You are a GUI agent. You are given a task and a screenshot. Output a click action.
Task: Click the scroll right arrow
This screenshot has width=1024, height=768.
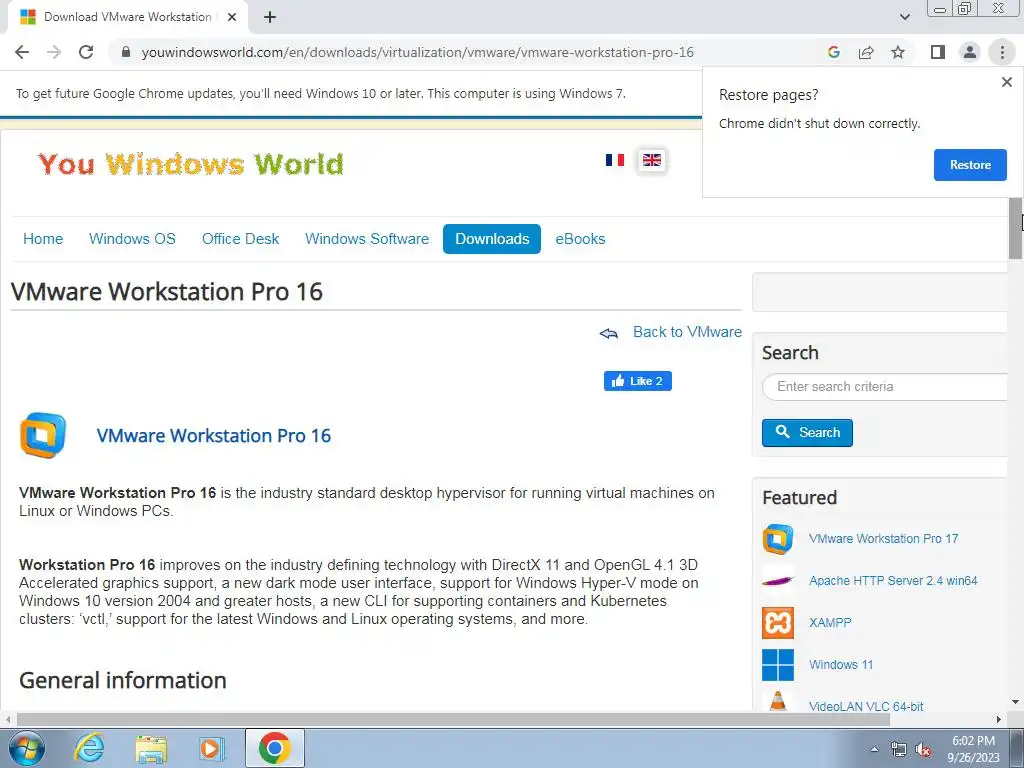point(999,719)
